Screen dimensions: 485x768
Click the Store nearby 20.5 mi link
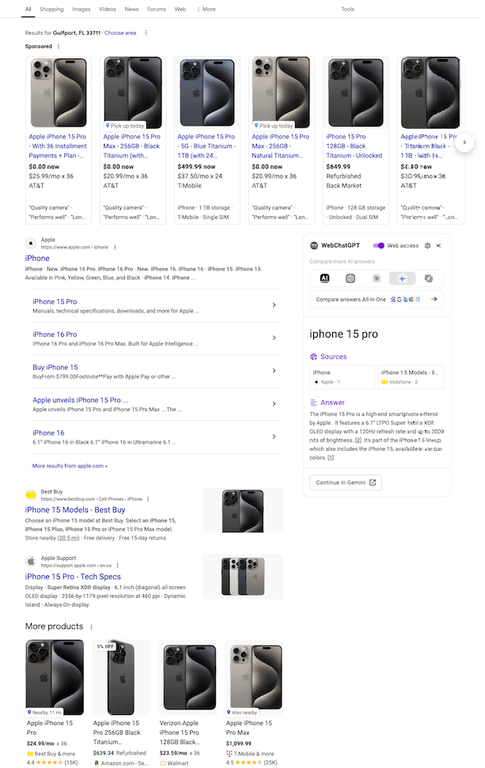coord(68,538)
